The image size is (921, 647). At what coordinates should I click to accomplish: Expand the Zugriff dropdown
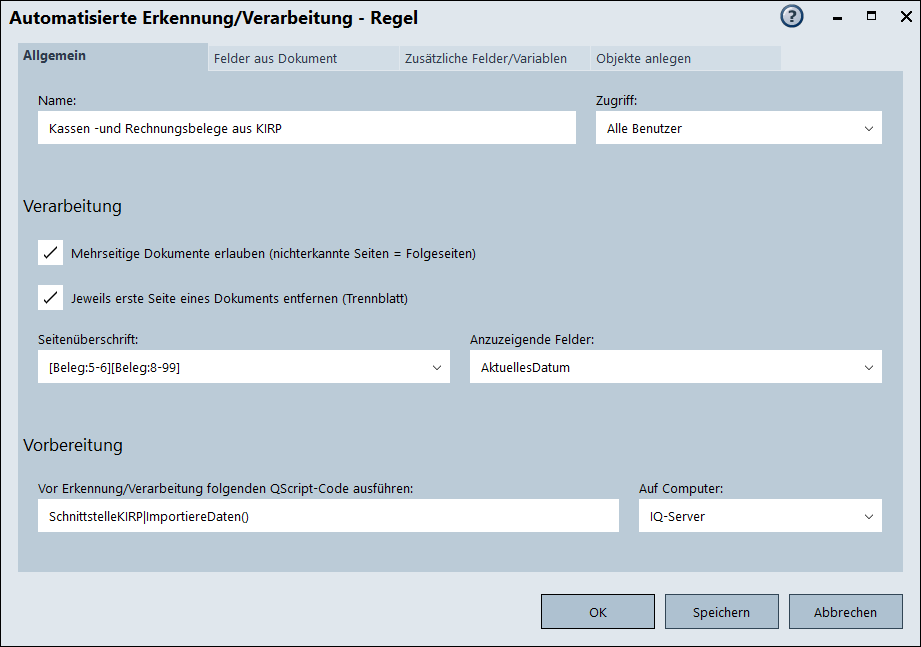click(868, 128)
